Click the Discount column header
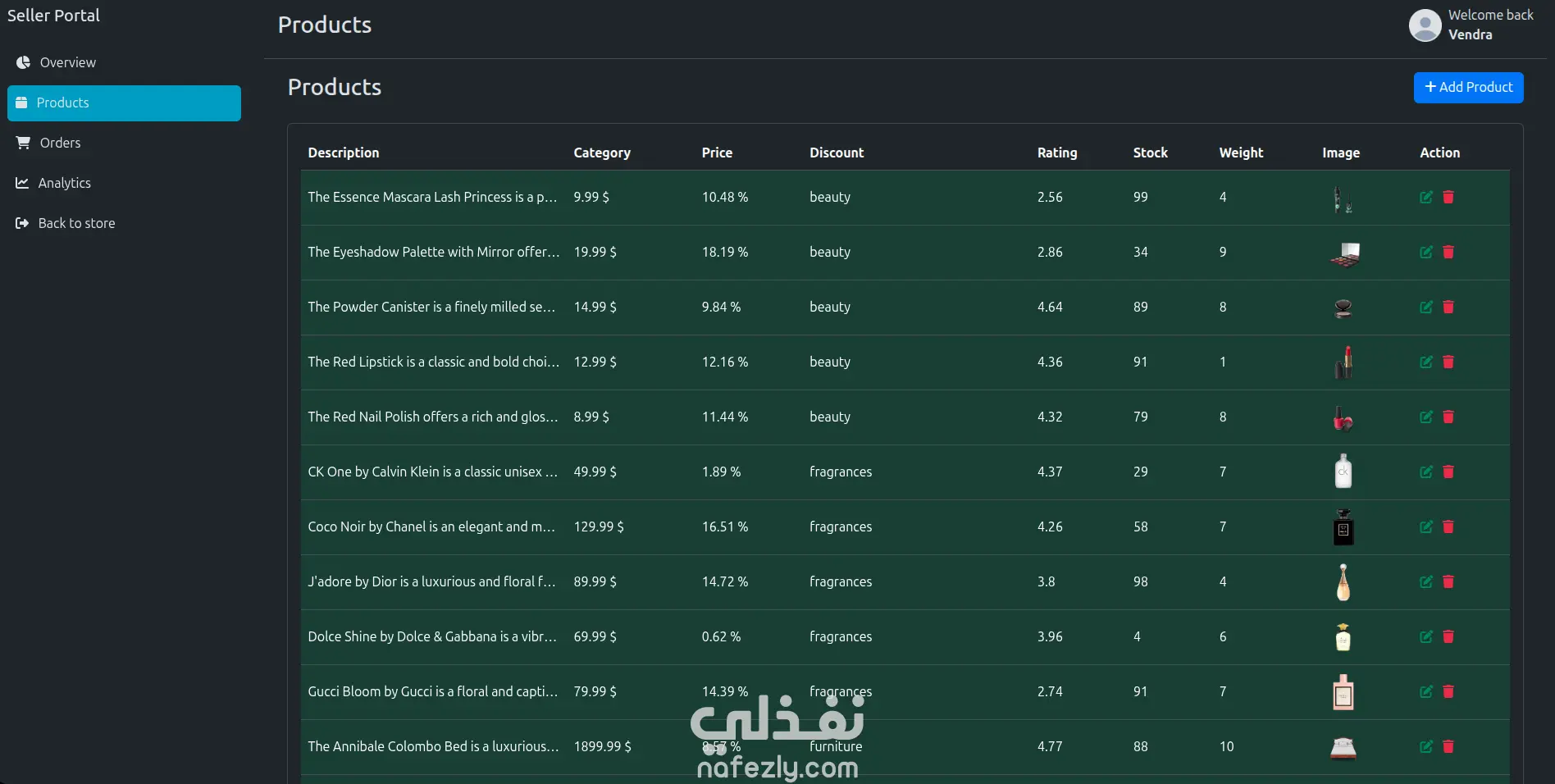1555x784 pixels. [837, 153]
